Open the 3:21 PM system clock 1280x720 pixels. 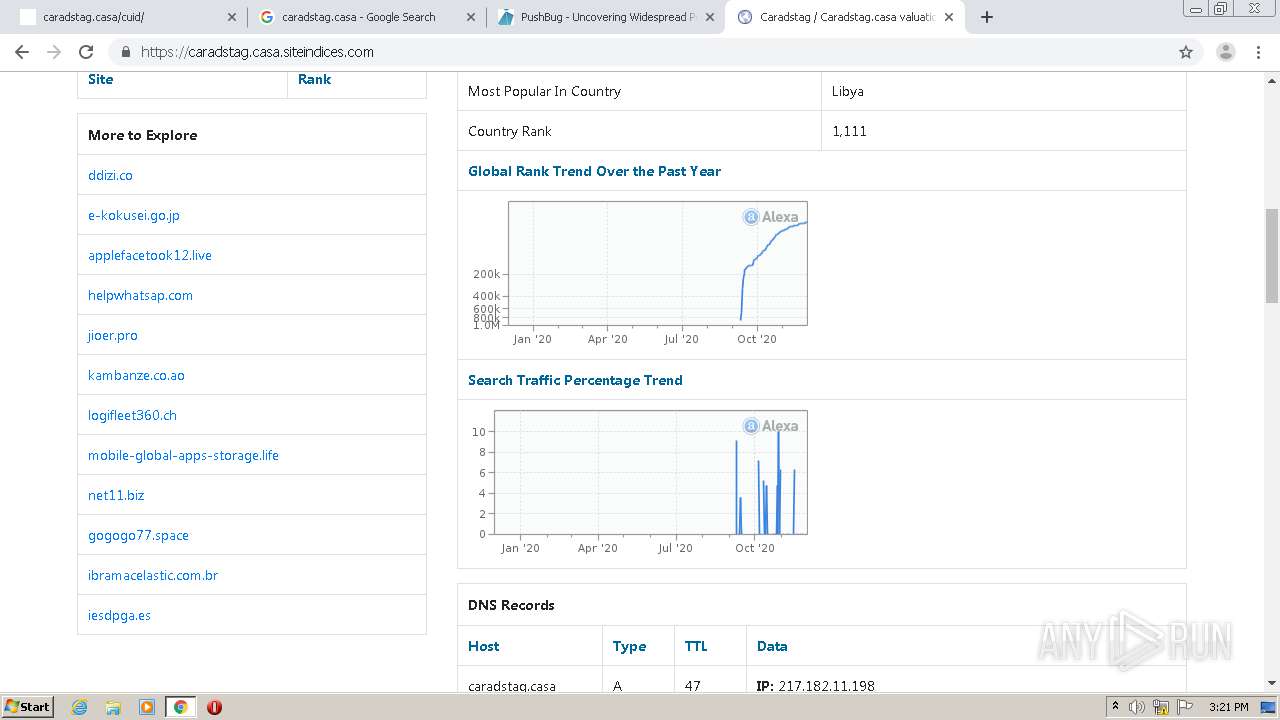(1228, 707)
